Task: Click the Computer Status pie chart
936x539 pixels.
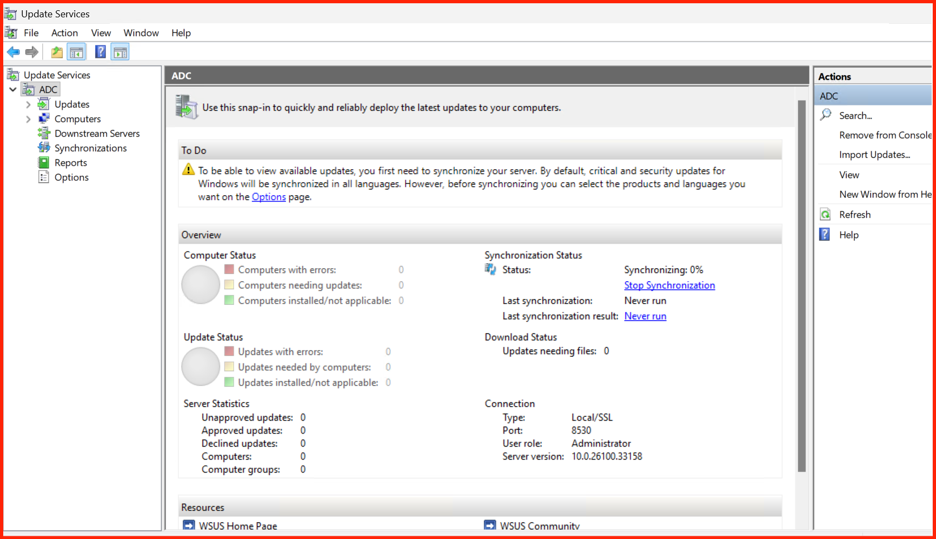Action: pyautogui.click(x=201, y=285)
